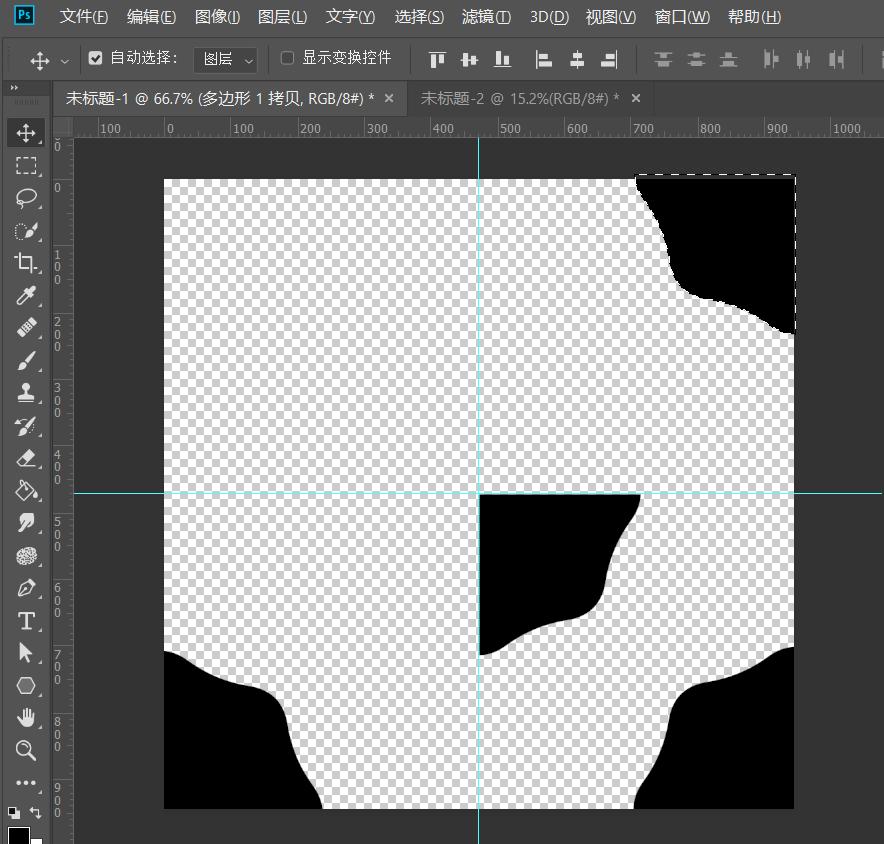Pick the Eyedropper tool
This screenshot has width=884, height=844.
tap(26, 296)
